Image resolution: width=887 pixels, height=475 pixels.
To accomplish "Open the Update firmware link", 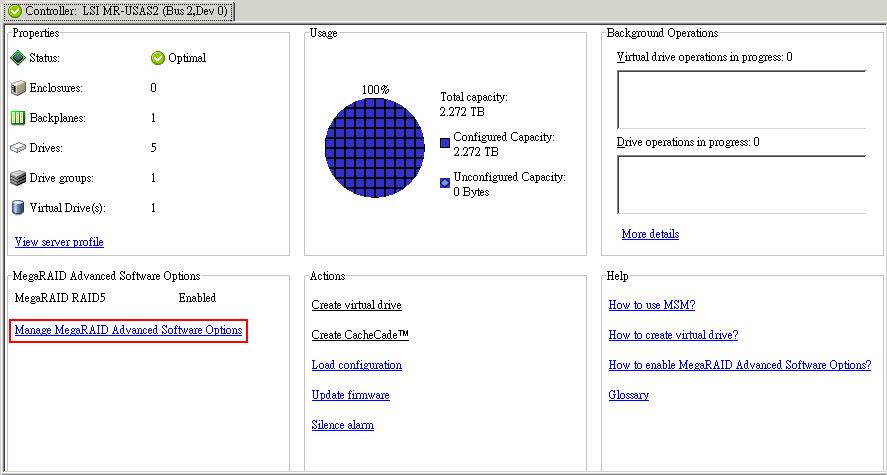I will click(351, 395).
